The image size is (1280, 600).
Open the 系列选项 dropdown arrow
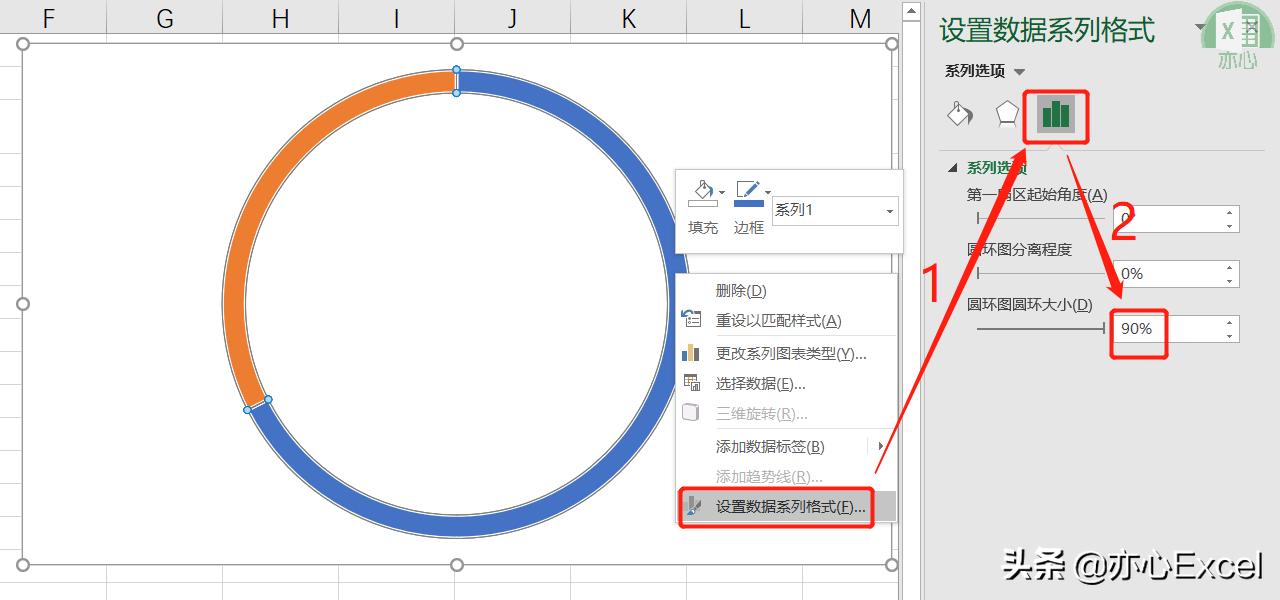(1020, 72)
